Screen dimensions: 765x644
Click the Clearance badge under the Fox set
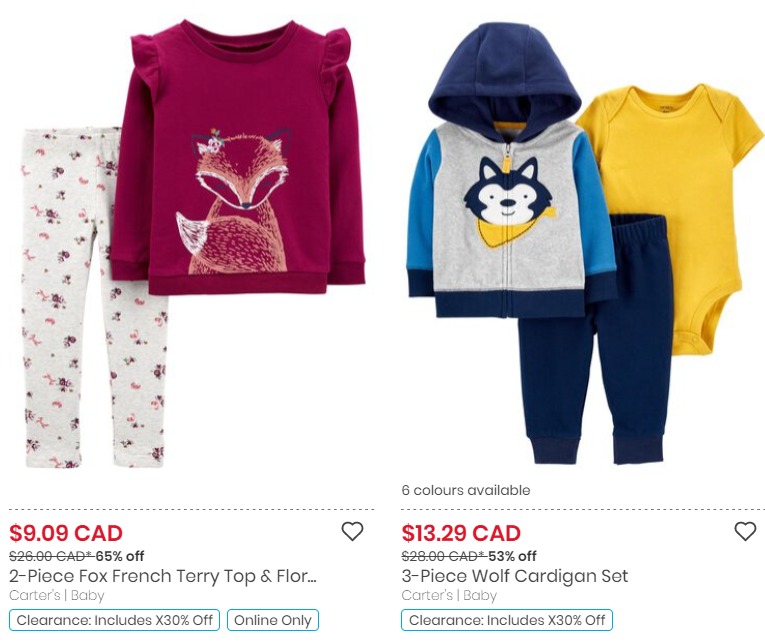pos(115,620)
